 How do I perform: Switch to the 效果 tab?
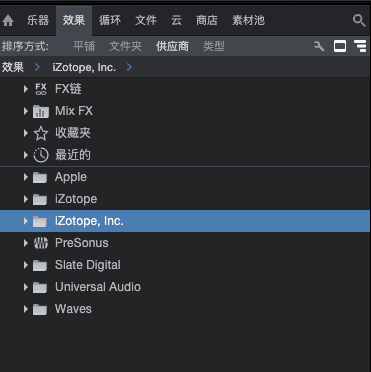[x=74, y=21]
